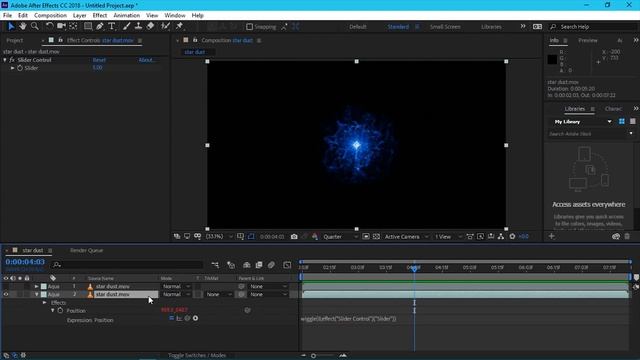Viewport: 640px width, 360px height.
Task: Open the Quarter resolution dropdown
Action: pyautogui.click(x=340, y=237)
